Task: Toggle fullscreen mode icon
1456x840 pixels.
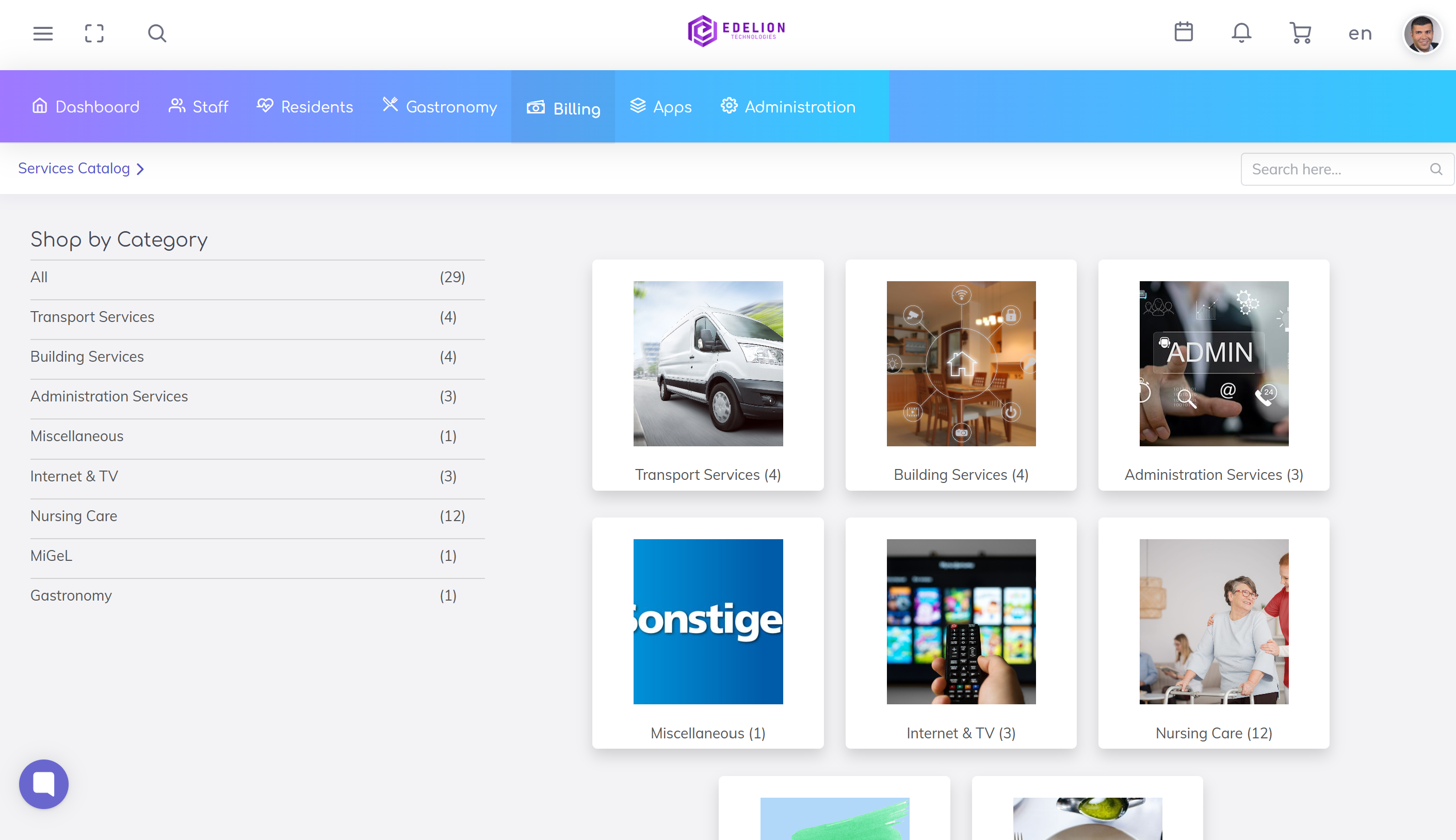Action: click(x=94, y=34)
